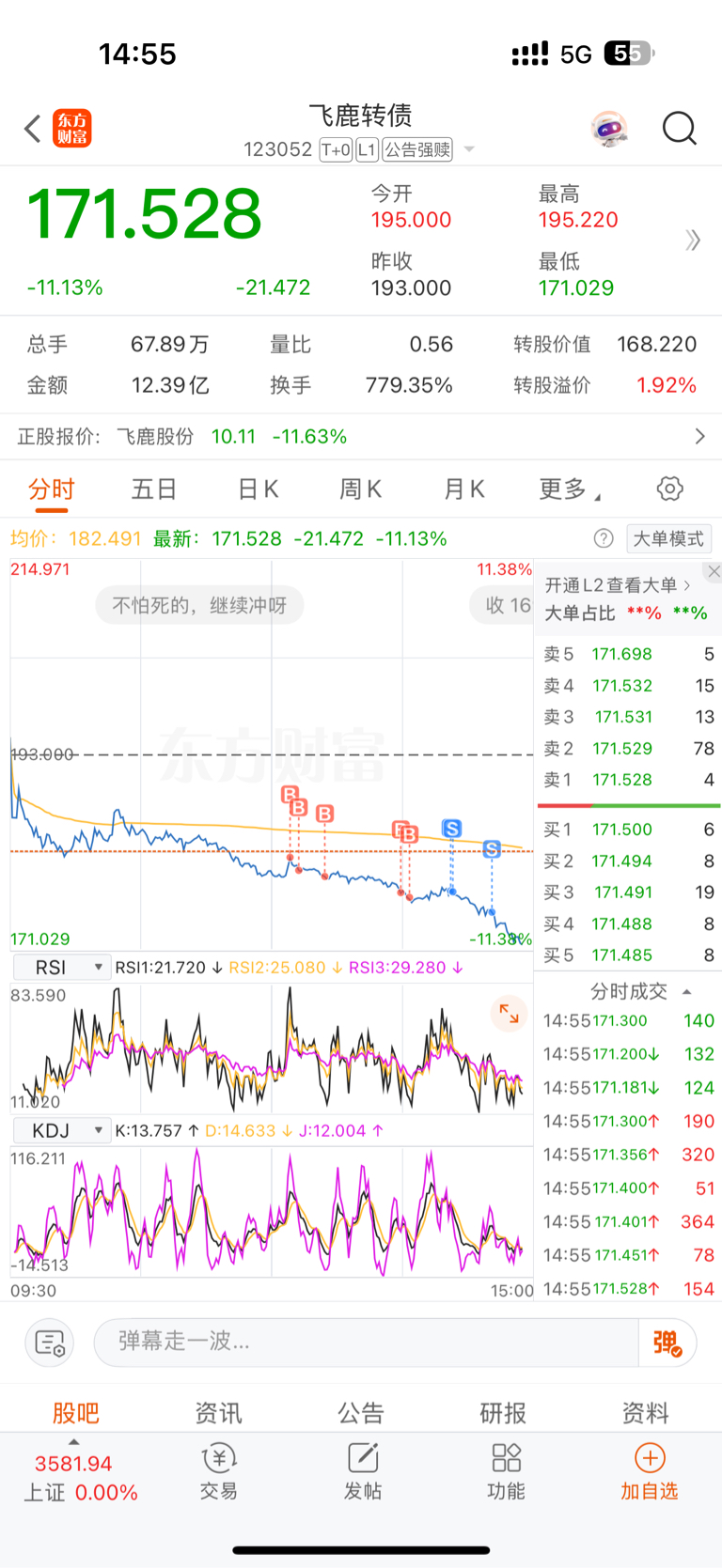Screen dimensions: 722x1568
Task: Tap the T+0 tag
Action: tap(336, 149)
